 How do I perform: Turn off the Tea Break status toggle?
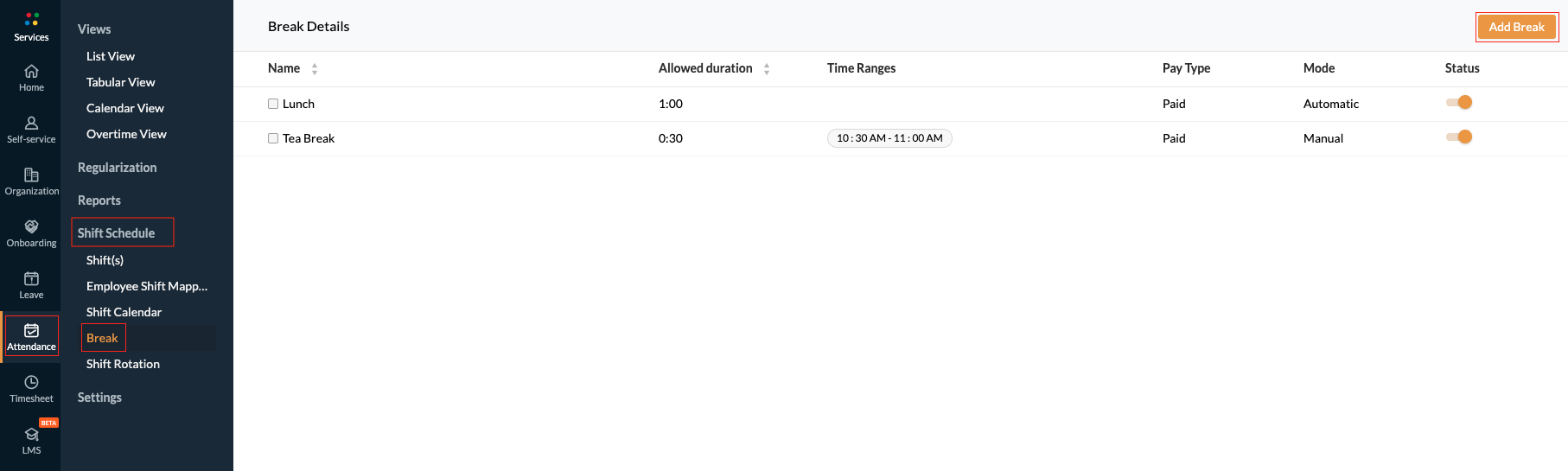tap(1459, 137)
